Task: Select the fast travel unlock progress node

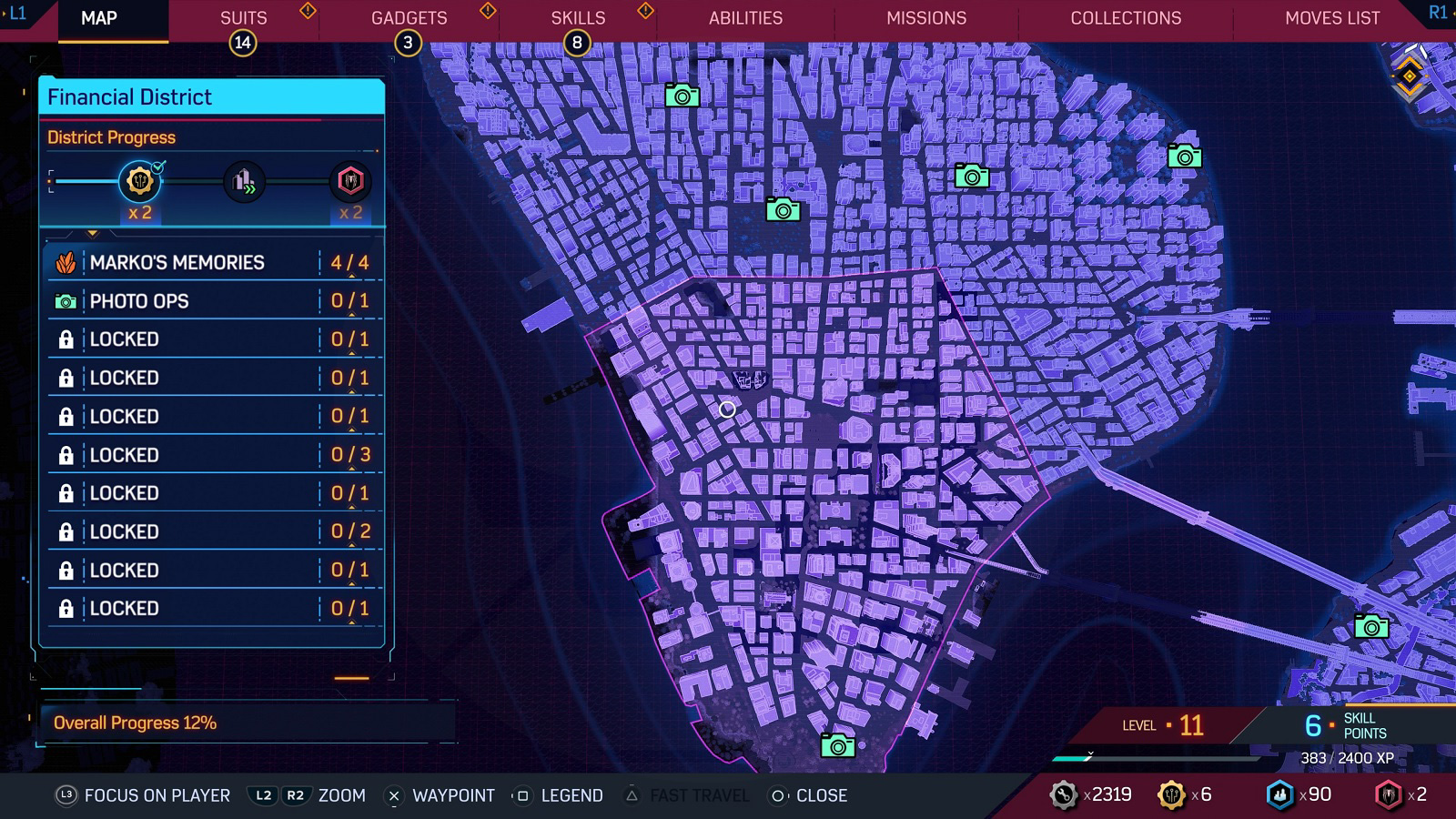Action: [x=244, y=182]
